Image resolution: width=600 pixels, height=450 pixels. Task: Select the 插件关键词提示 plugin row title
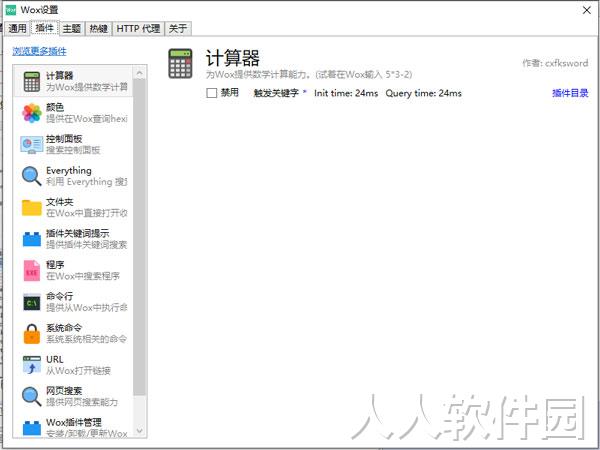point(78,233)
